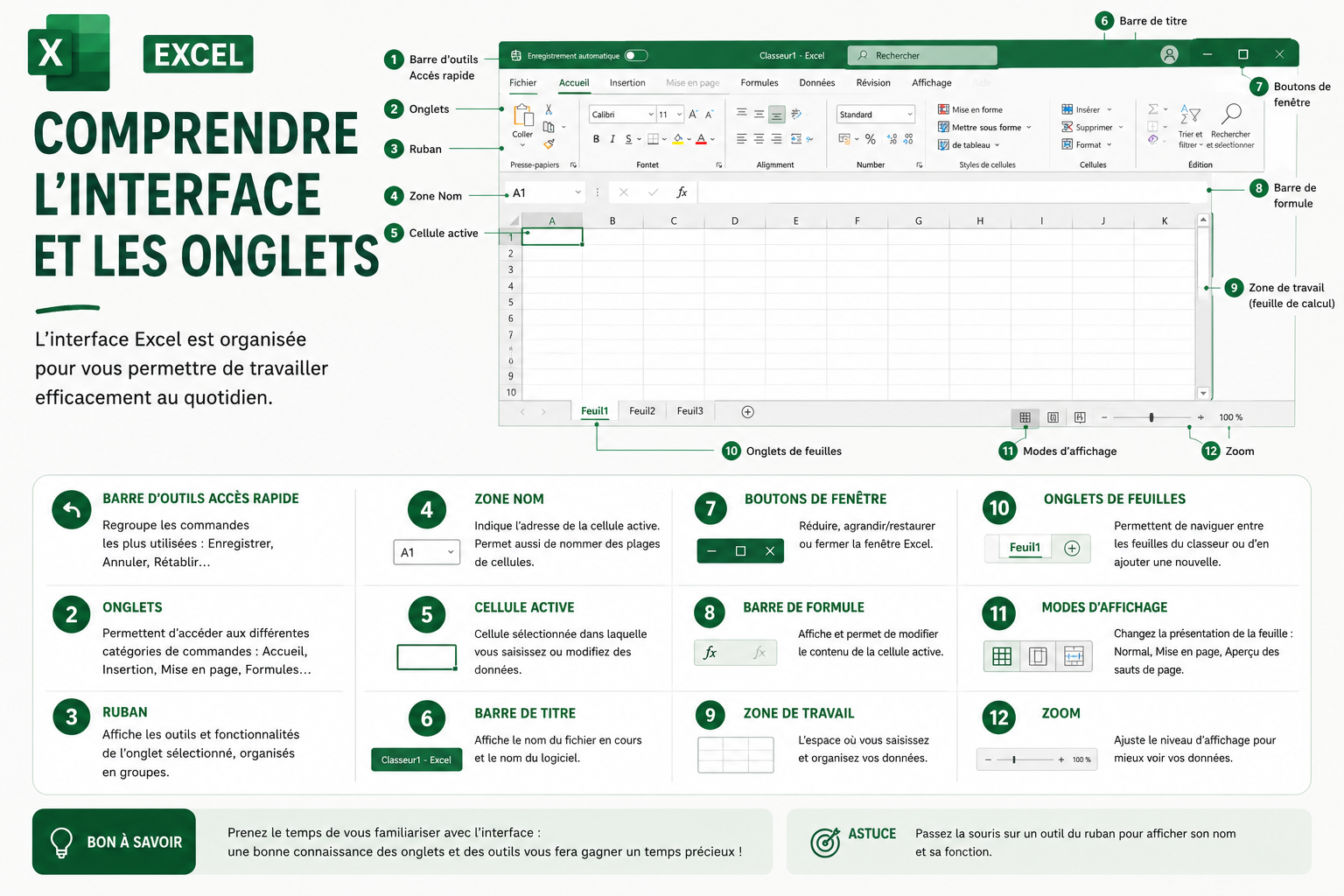Click the cell Borders grid icon
The width and height of the screenshot is (1344, 896).
click(653, 138)
